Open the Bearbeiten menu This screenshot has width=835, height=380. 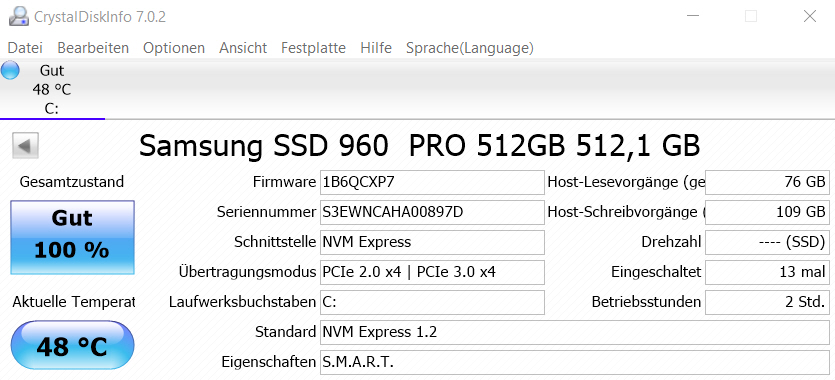click(93, 48)
